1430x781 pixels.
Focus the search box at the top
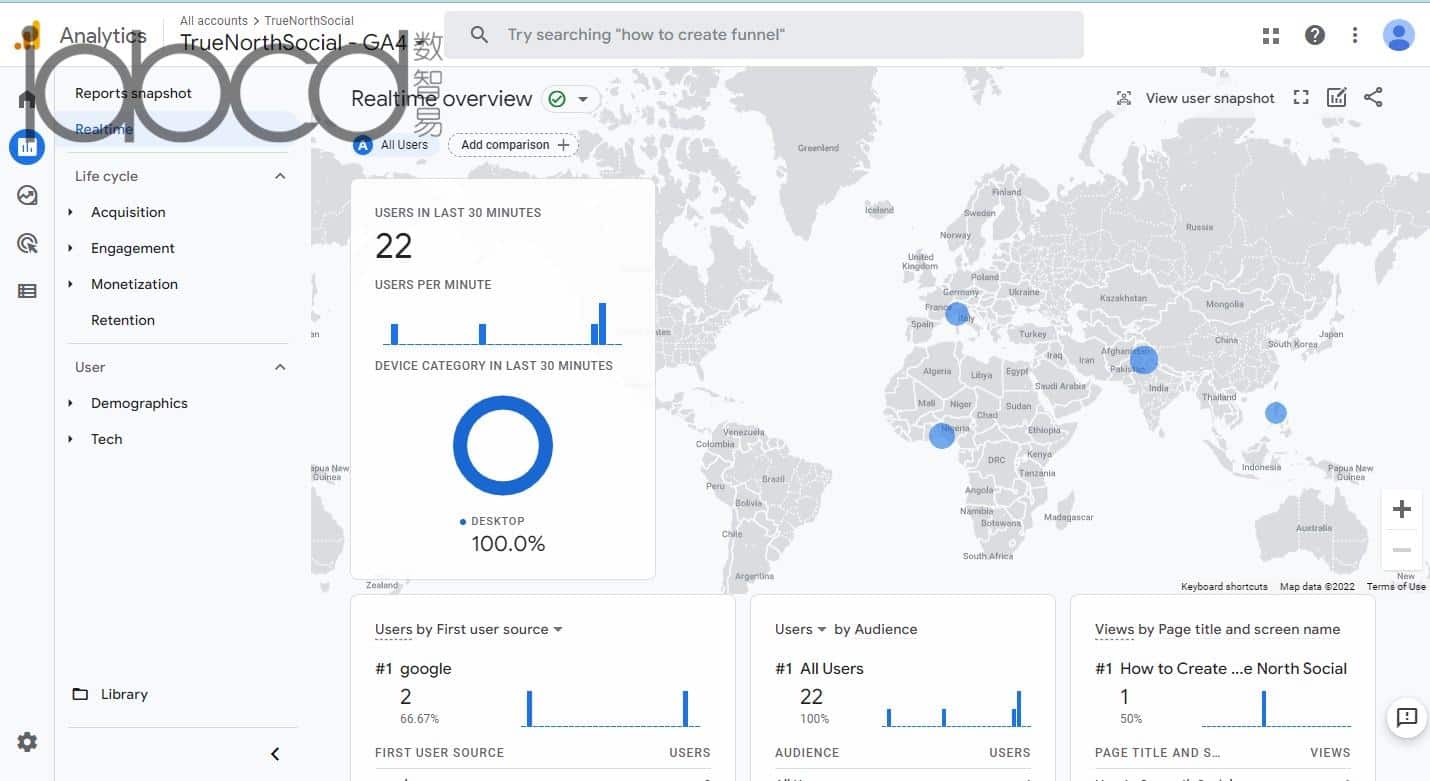click(764, 35)
